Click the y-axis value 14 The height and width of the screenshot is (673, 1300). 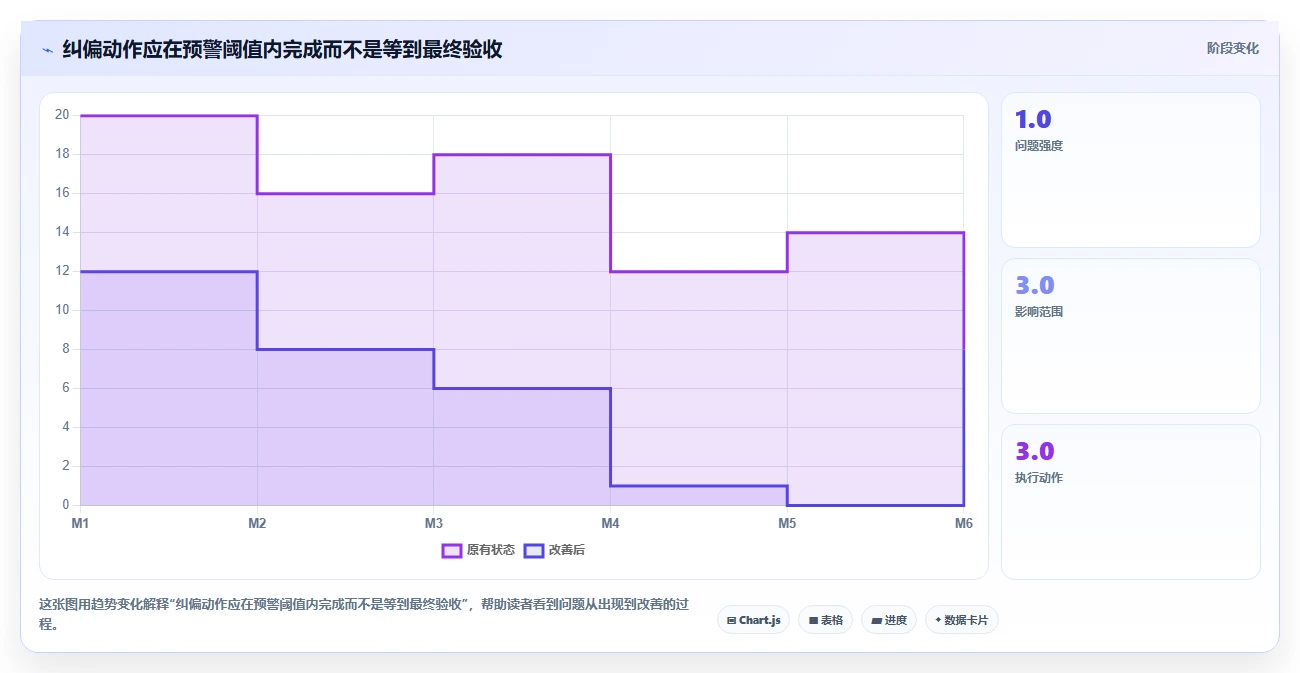[x=62, y=232]
